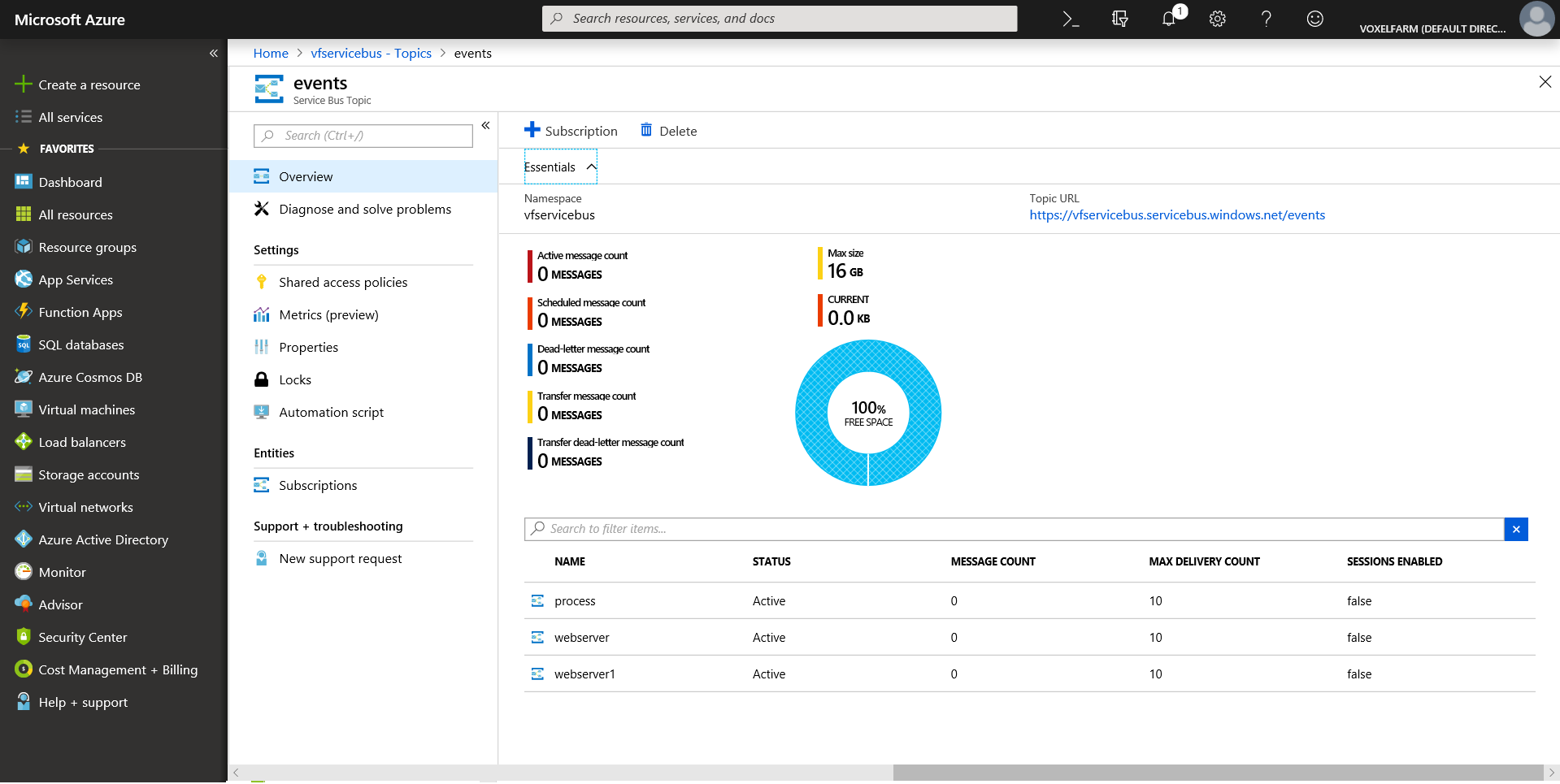This screenshot has height=784, width=1560.
Task: Click the Function Apps lightning icon
Action: pyautogui.click(x=24, y=312)
